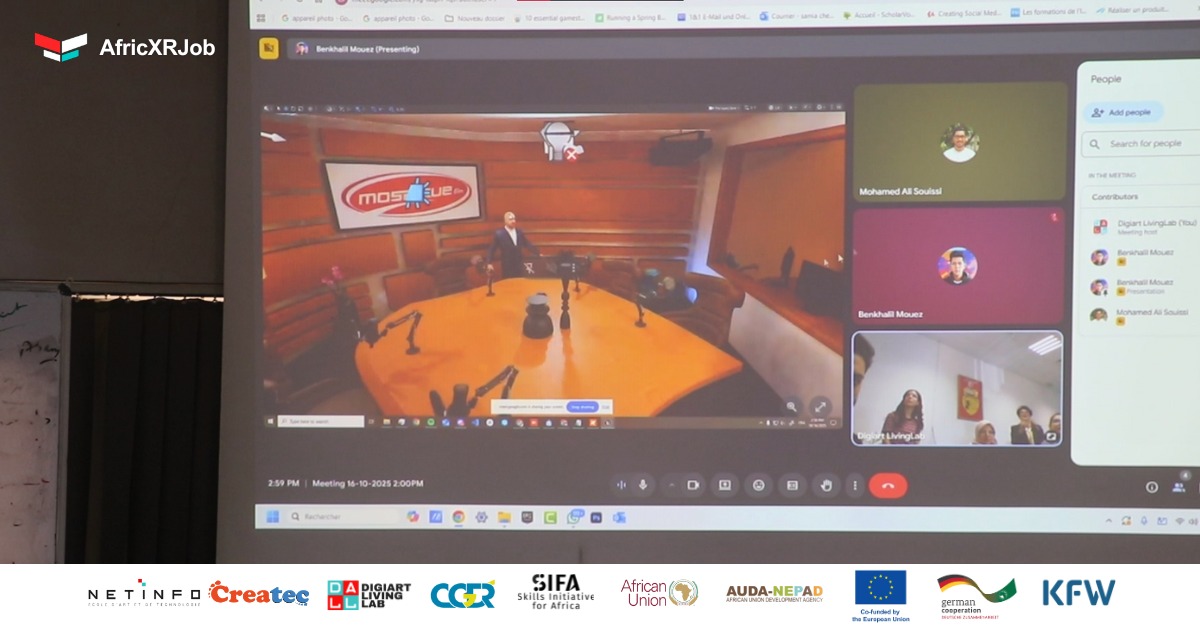Focus the Search for people field
The height and width of the screenshot is (630, 1200).
pos(1143,144)
